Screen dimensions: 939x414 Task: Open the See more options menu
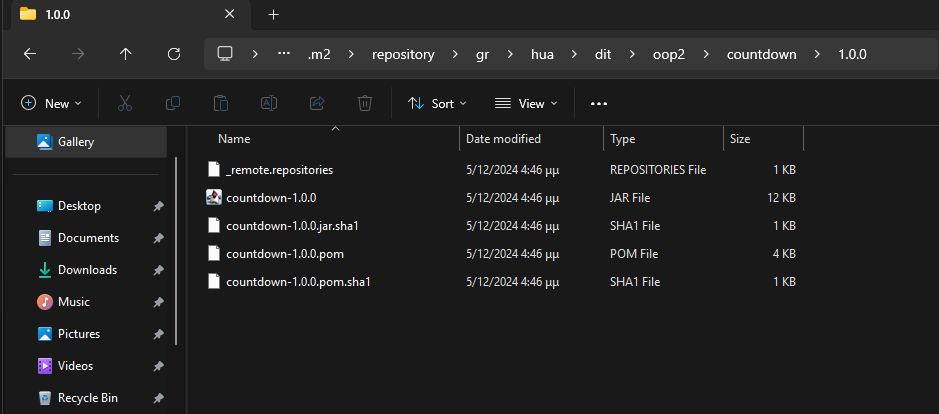pos(599,104)
